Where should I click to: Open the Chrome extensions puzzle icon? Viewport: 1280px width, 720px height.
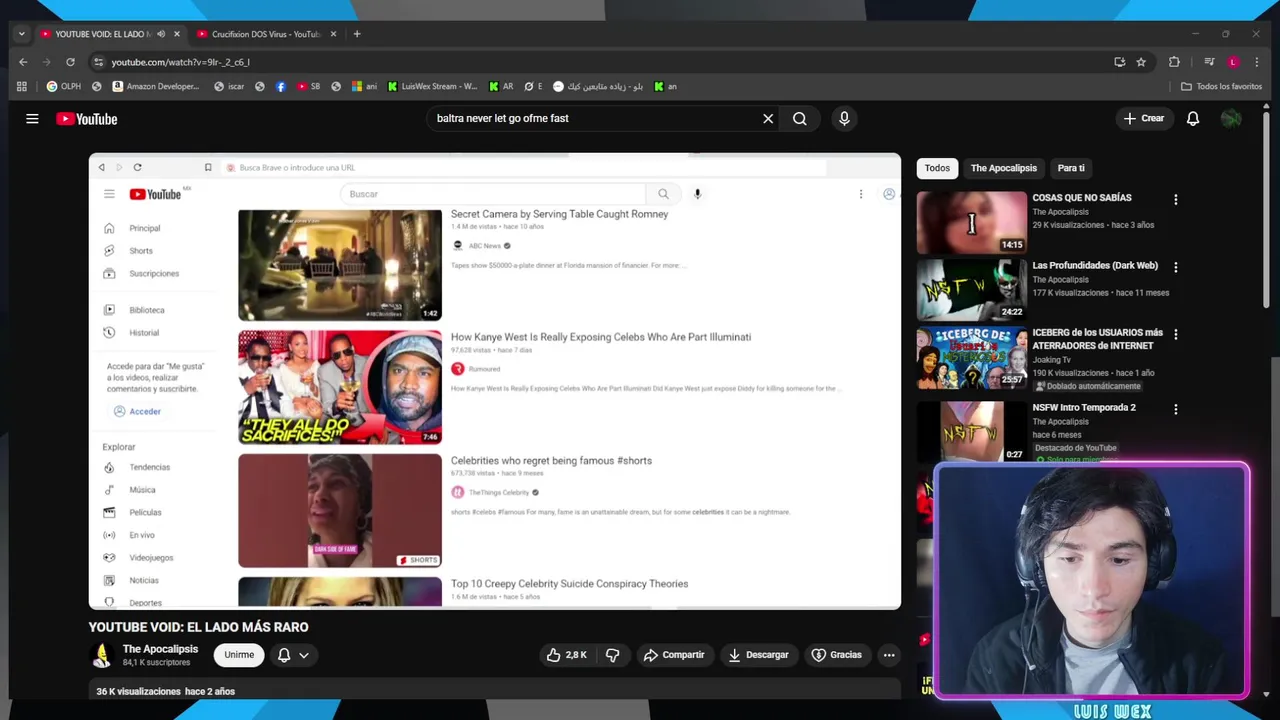[x=1174, y=62]
